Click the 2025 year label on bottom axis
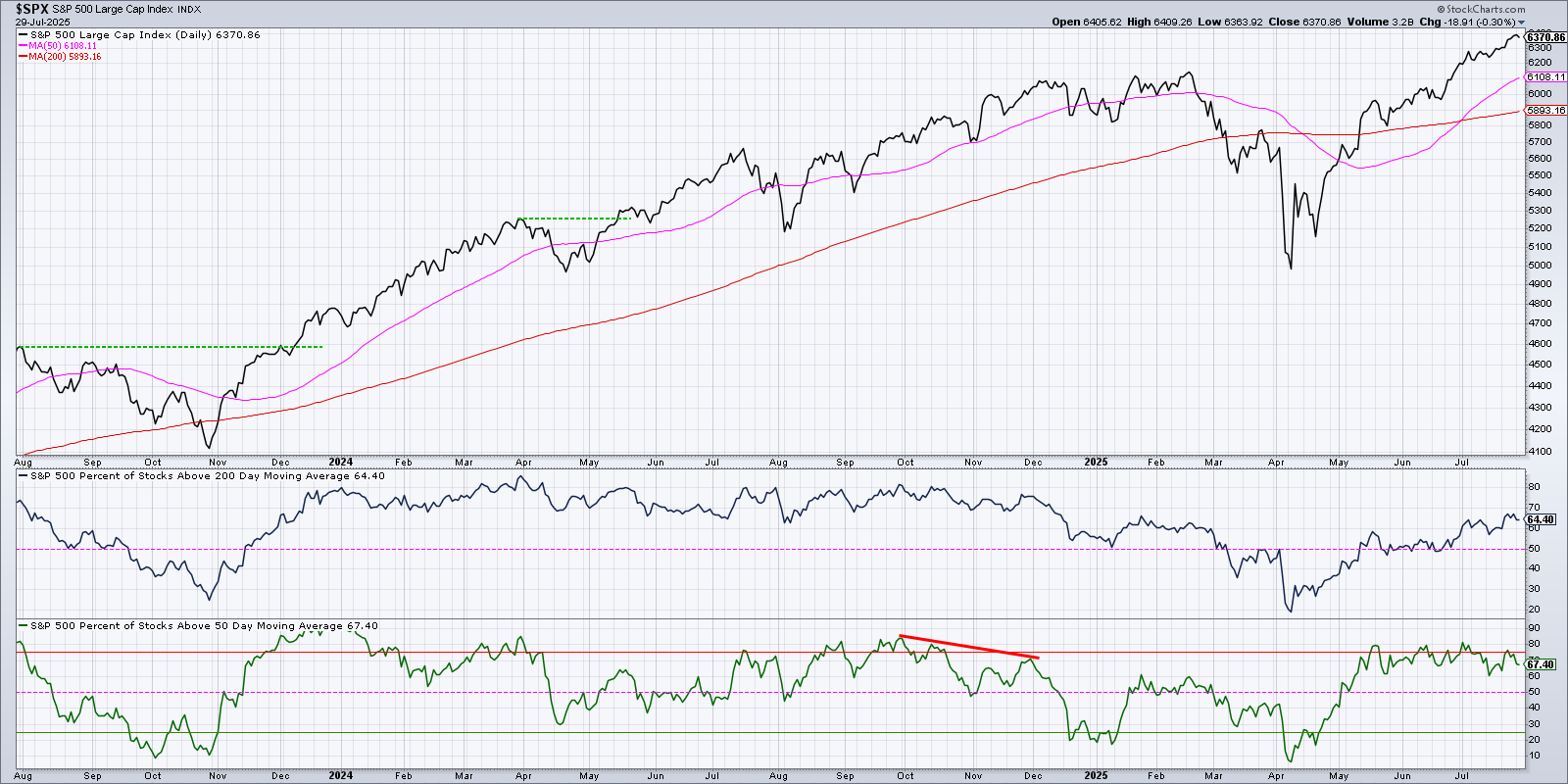 (x=1096, y=775)
